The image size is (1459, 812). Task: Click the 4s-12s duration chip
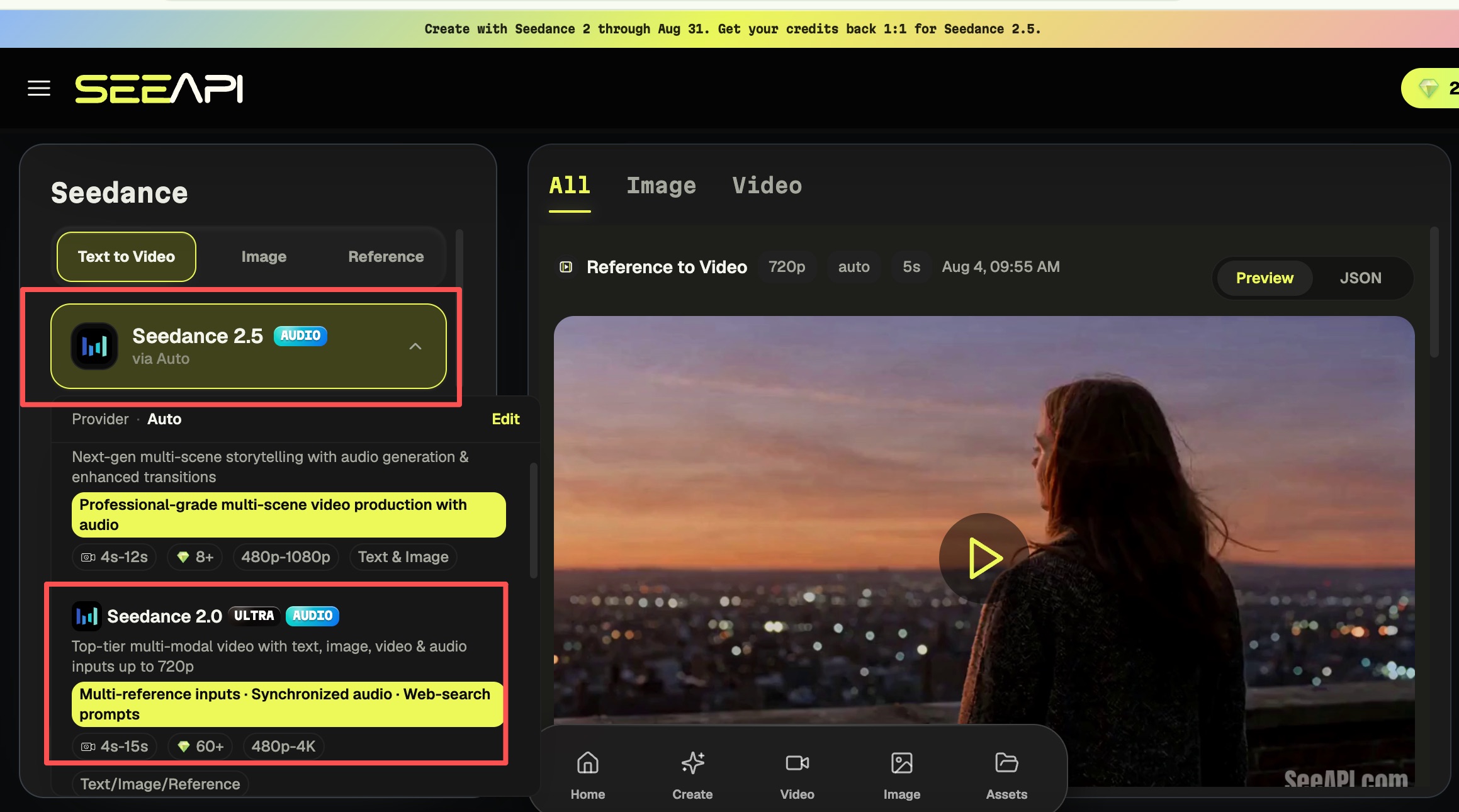(x=114, y=557)
